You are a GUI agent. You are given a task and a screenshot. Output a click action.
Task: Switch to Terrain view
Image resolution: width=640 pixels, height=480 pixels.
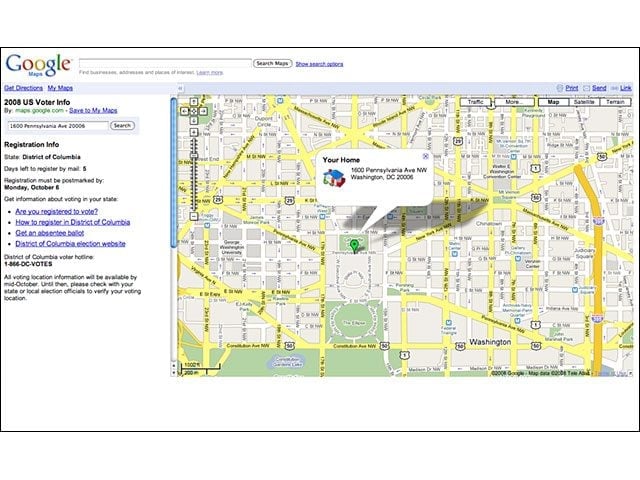[615, 102]
